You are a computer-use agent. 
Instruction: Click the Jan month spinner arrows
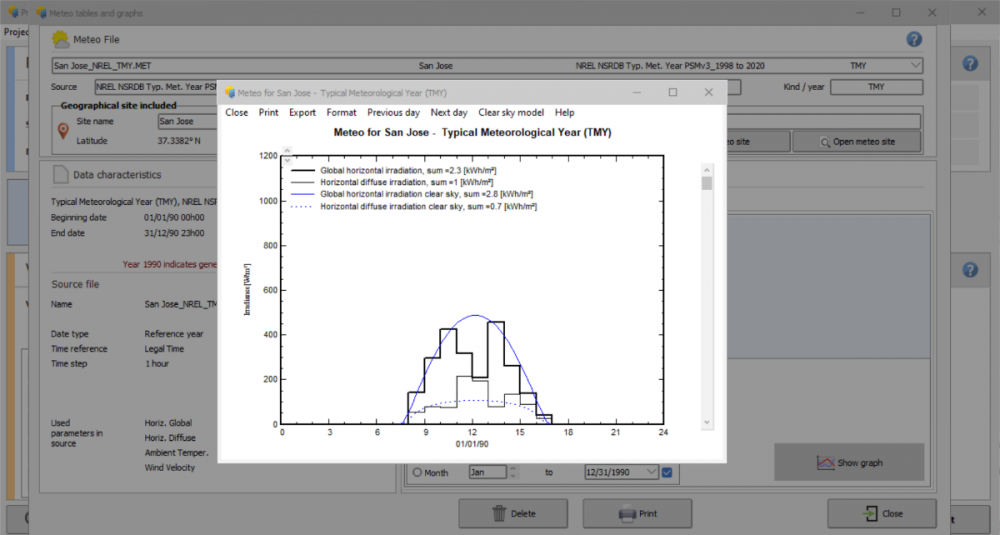point(514,472)
